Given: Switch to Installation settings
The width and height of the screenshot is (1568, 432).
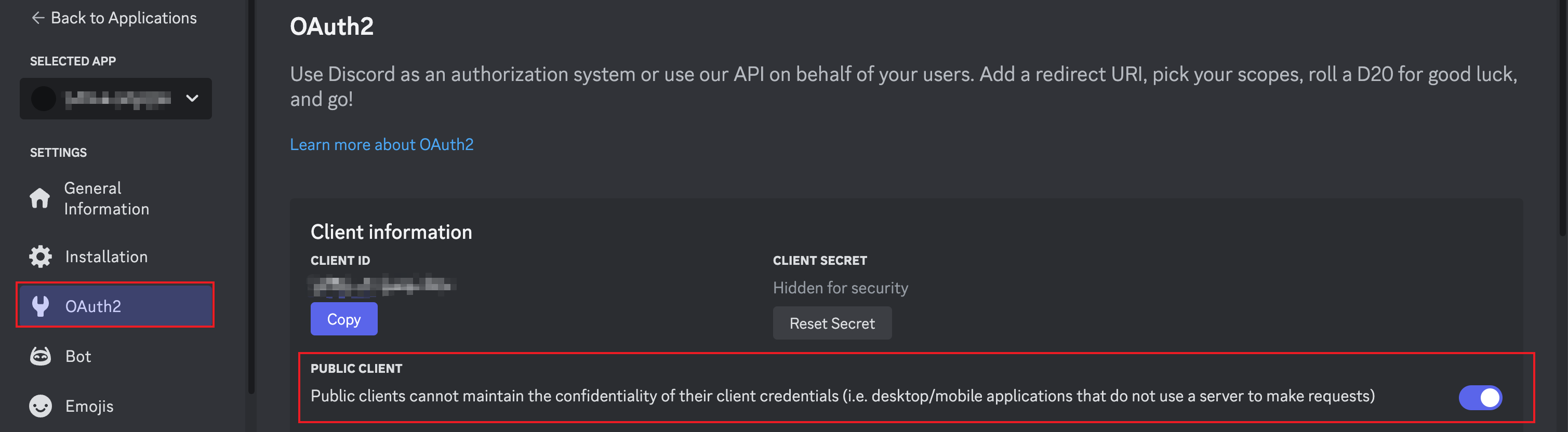Looking at the screenshot, I should (106, 256).
